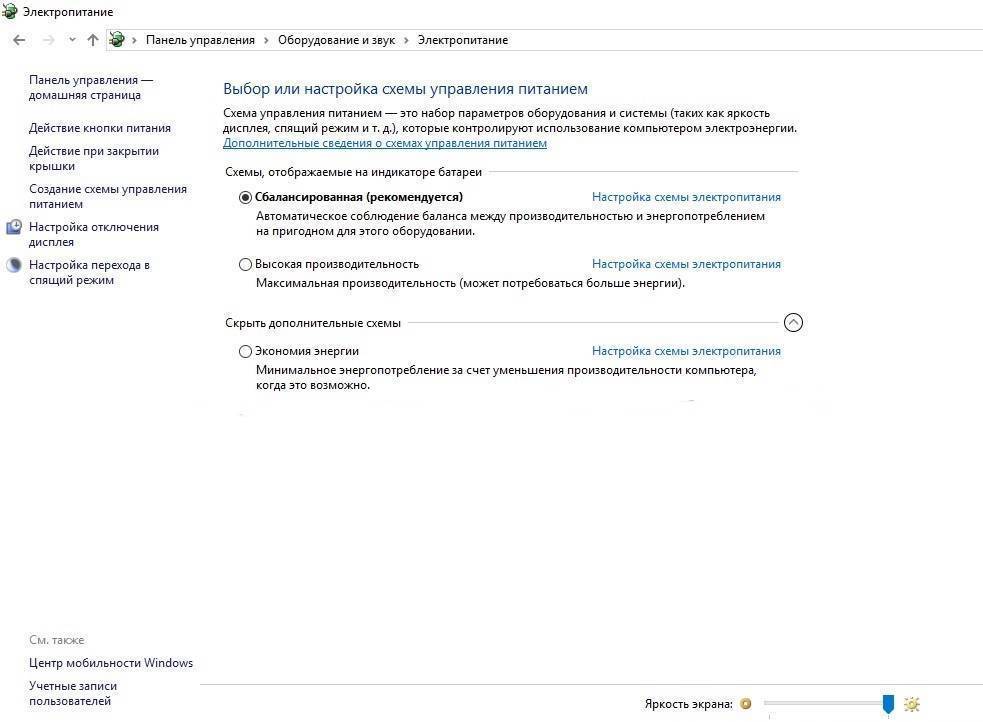Screen dimensions: 983x722
Task: Open Оборудование и звук breadcrumb item
Action: pyautogui.click(x=336, y=40)
